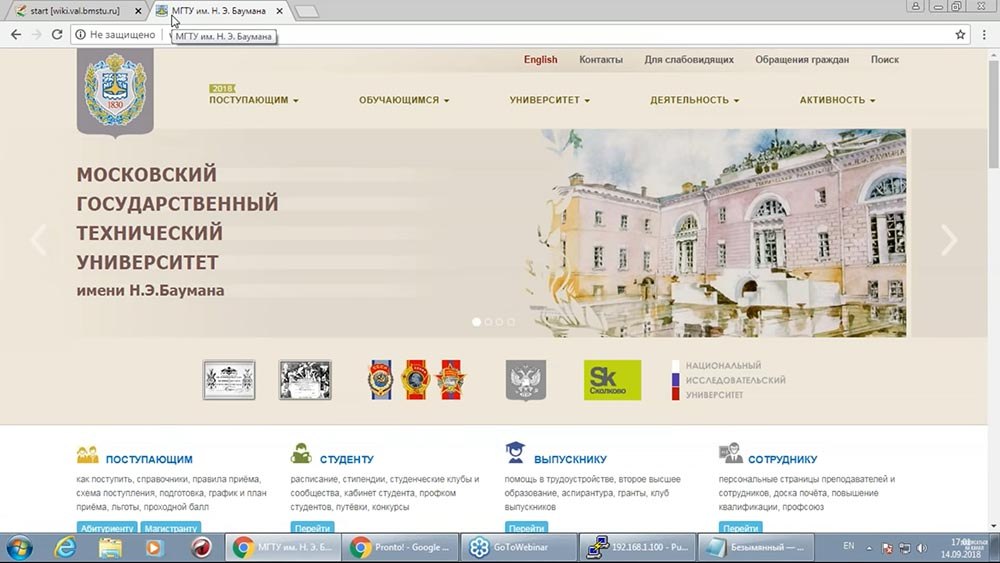1000x563 pixels.
Task: Open Windows Explorer folder in the taskbar
Action: 110,548
